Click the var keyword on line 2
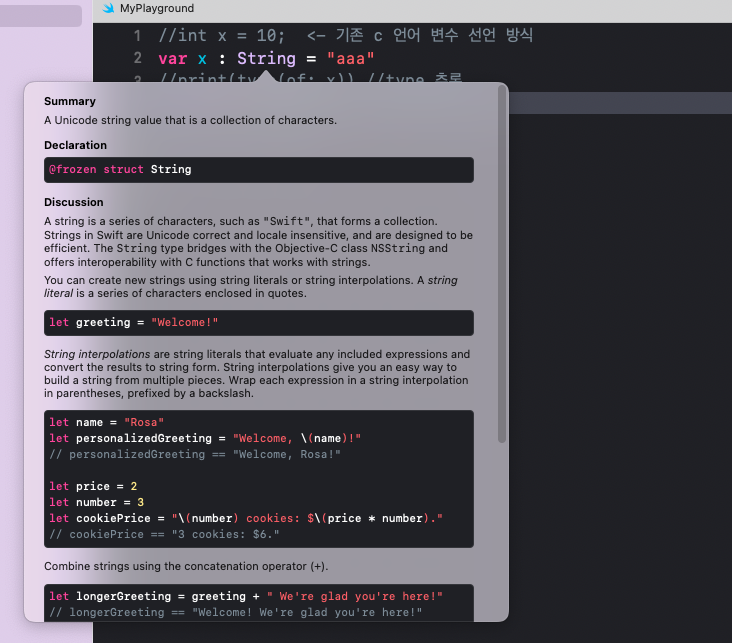732x643 pixels. click(x=172, y=59)
